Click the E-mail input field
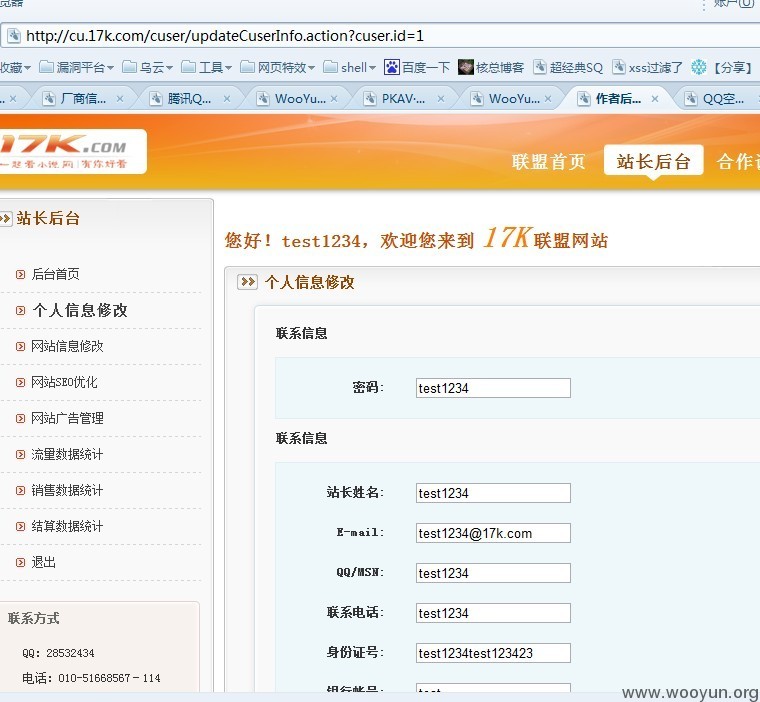This screenshot has height=702, width=760. pyautogui.click(x=493, y=533)
